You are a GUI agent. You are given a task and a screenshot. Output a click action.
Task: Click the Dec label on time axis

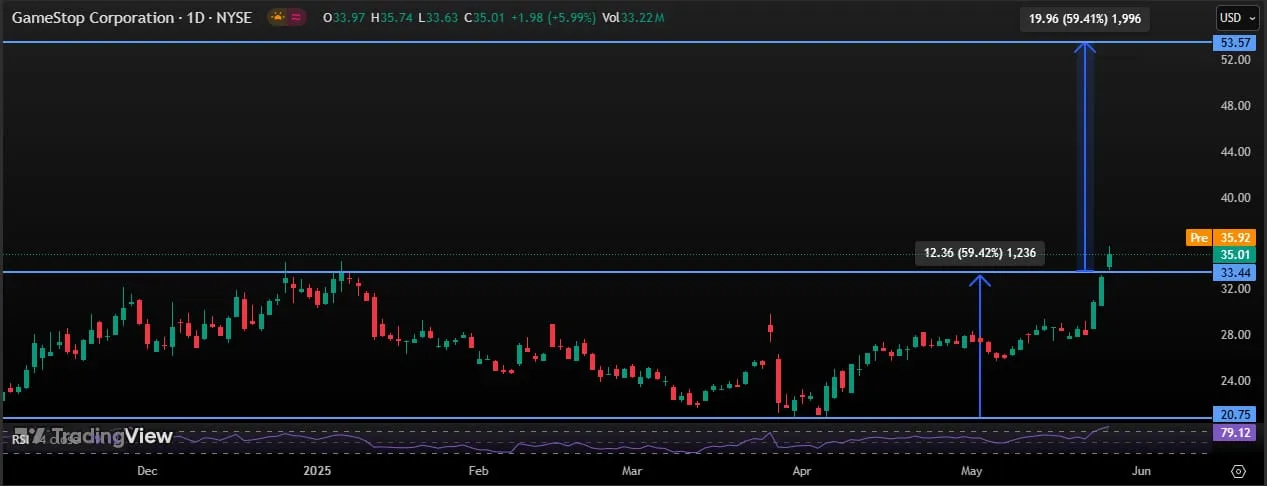147,470
